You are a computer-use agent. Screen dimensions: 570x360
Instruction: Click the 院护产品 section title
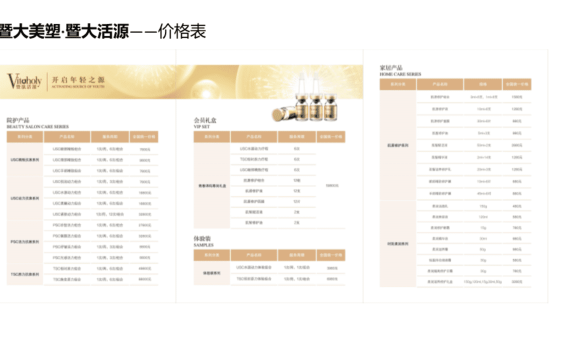click(18, 120)
